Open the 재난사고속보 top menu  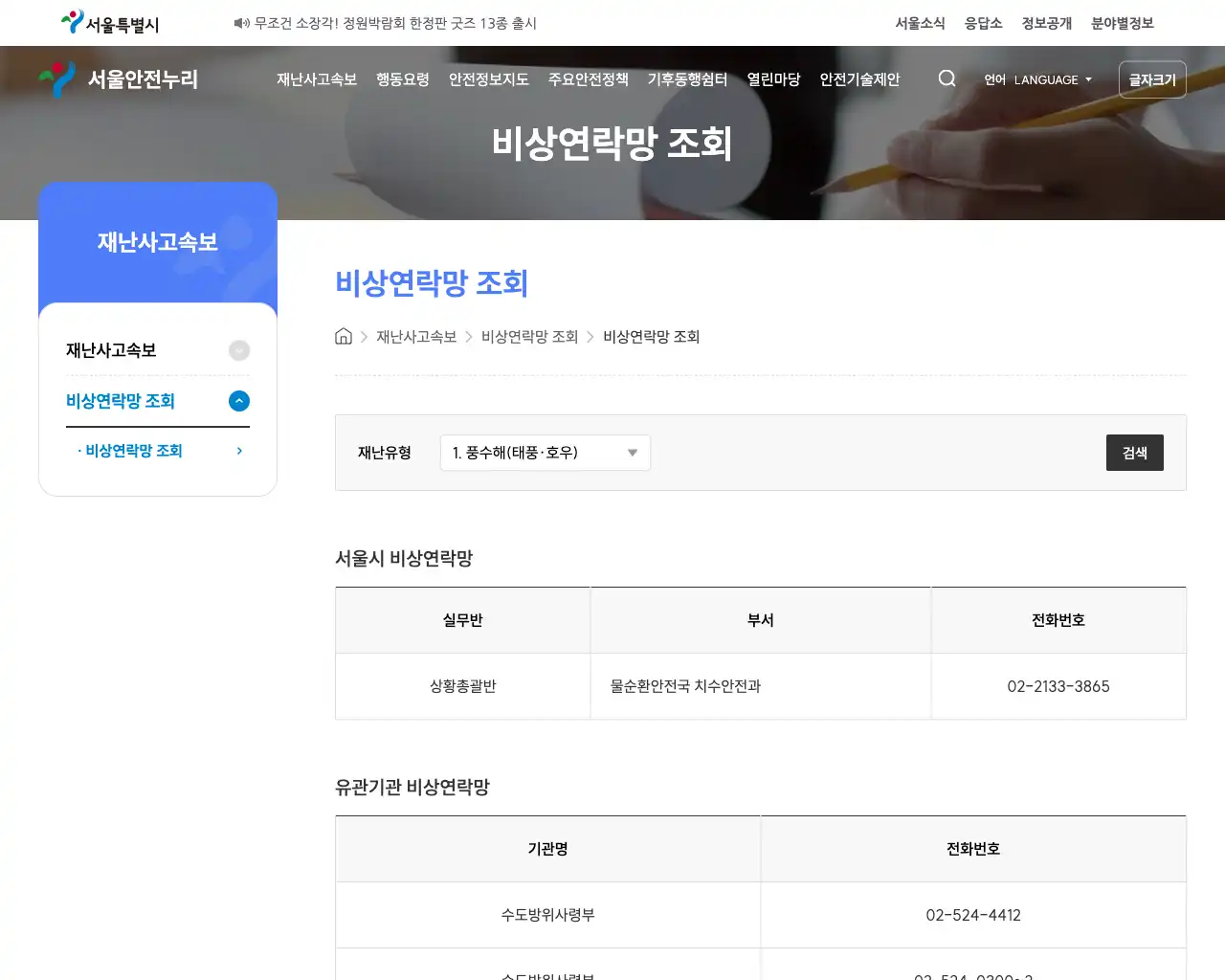pyautogui.click(x=317, y=79)
